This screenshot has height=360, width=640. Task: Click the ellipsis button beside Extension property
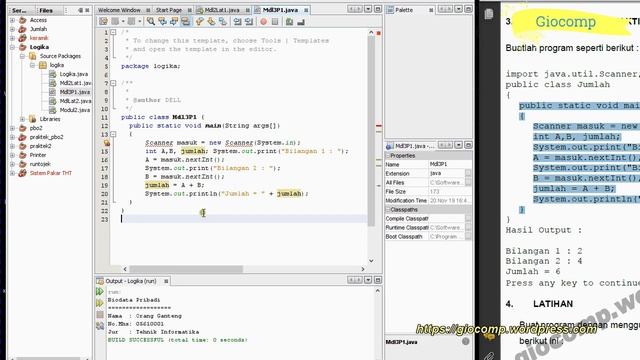(468, 173)
